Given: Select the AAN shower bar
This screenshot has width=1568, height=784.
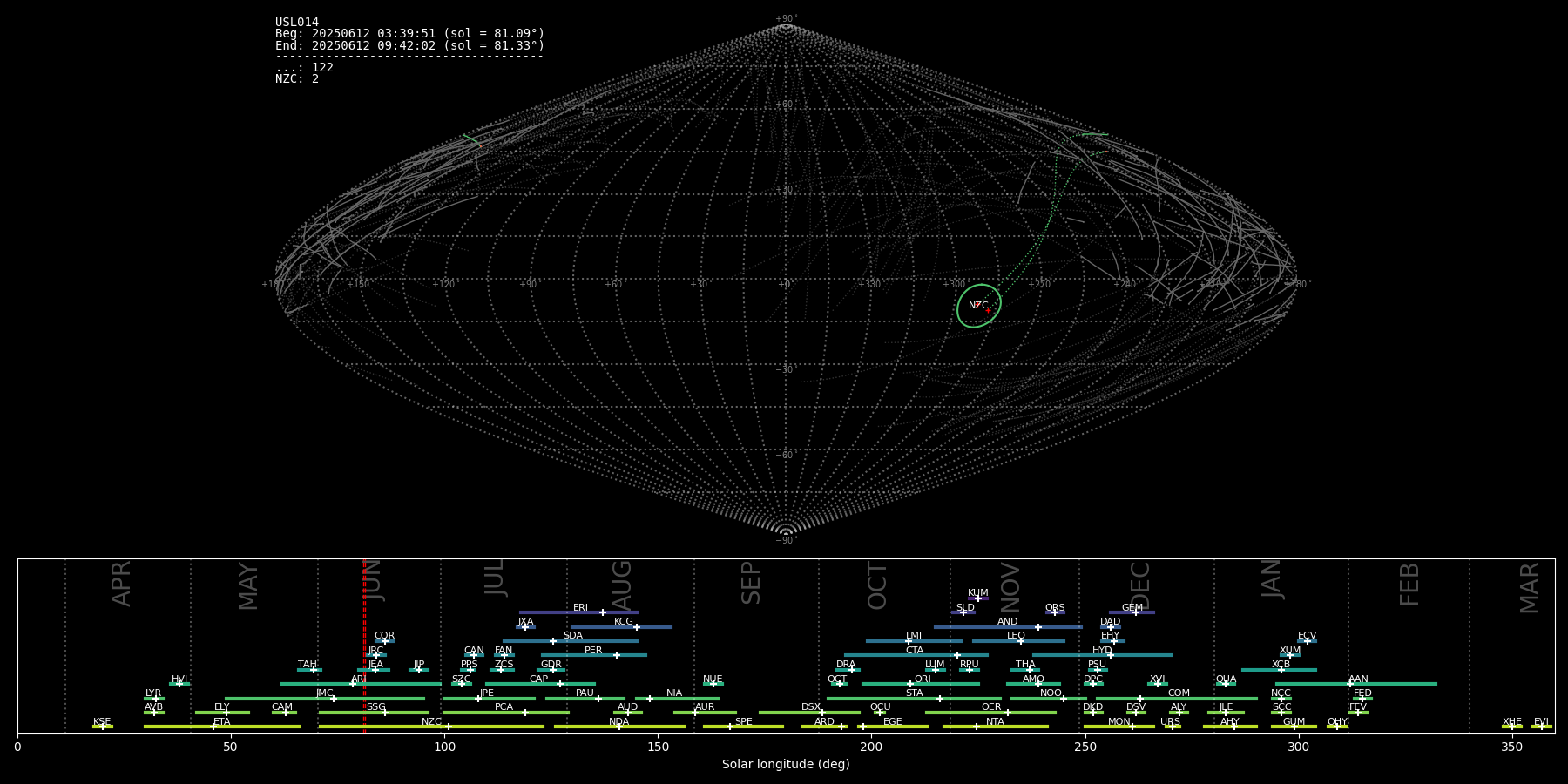Looking at the screenshot, I should [x=1356, y=684].
